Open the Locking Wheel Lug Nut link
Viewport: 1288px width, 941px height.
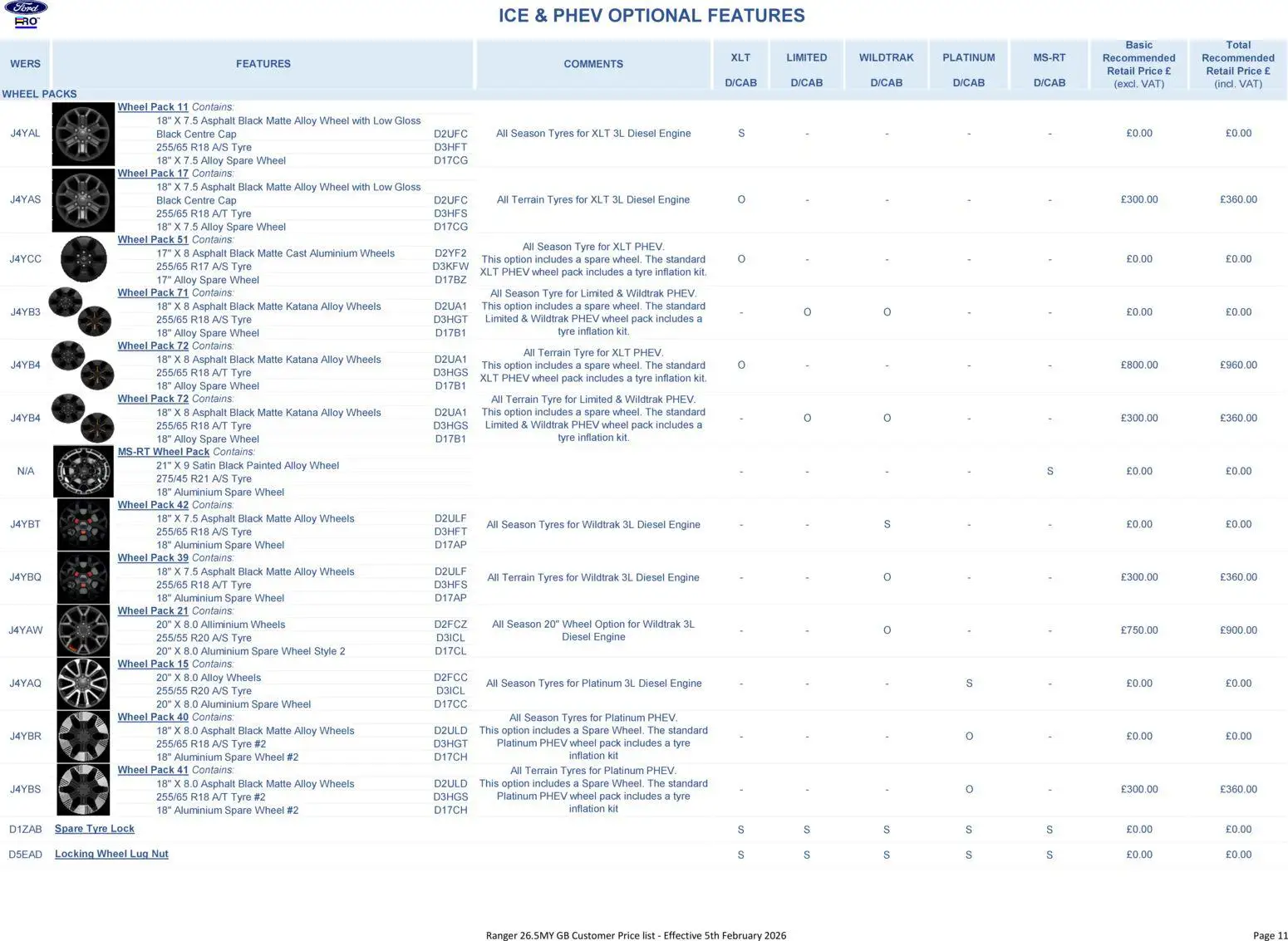[x=111, y=854]
